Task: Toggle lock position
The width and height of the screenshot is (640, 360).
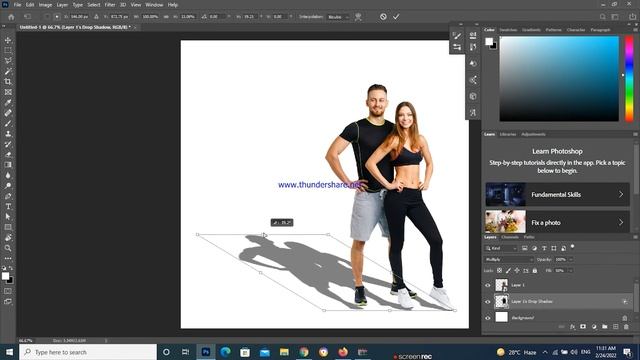Action: [x=517, y=270]
